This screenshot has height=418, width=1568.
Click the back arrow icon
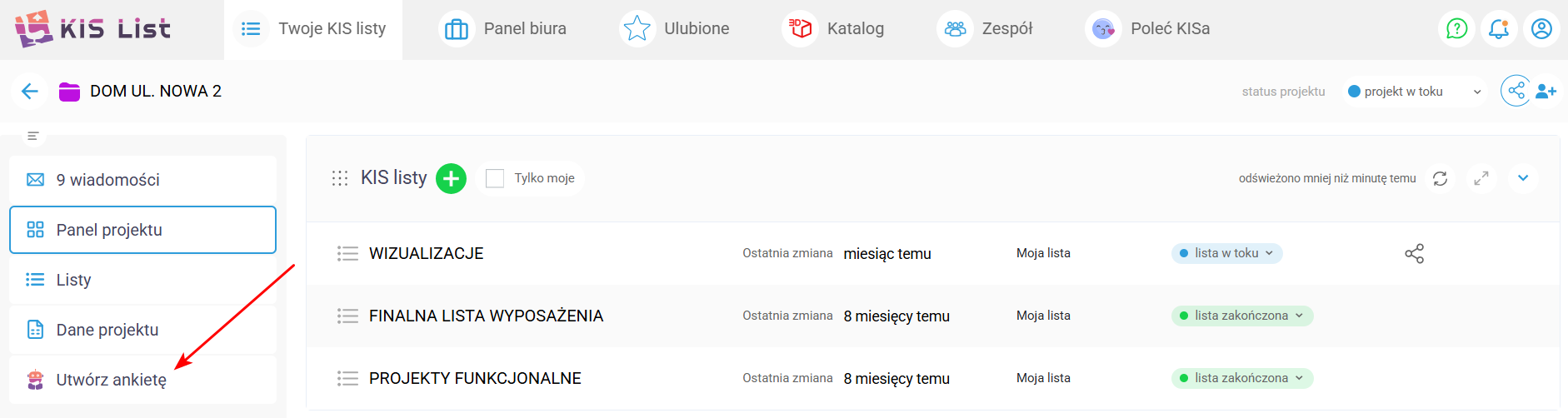[30, 92]
